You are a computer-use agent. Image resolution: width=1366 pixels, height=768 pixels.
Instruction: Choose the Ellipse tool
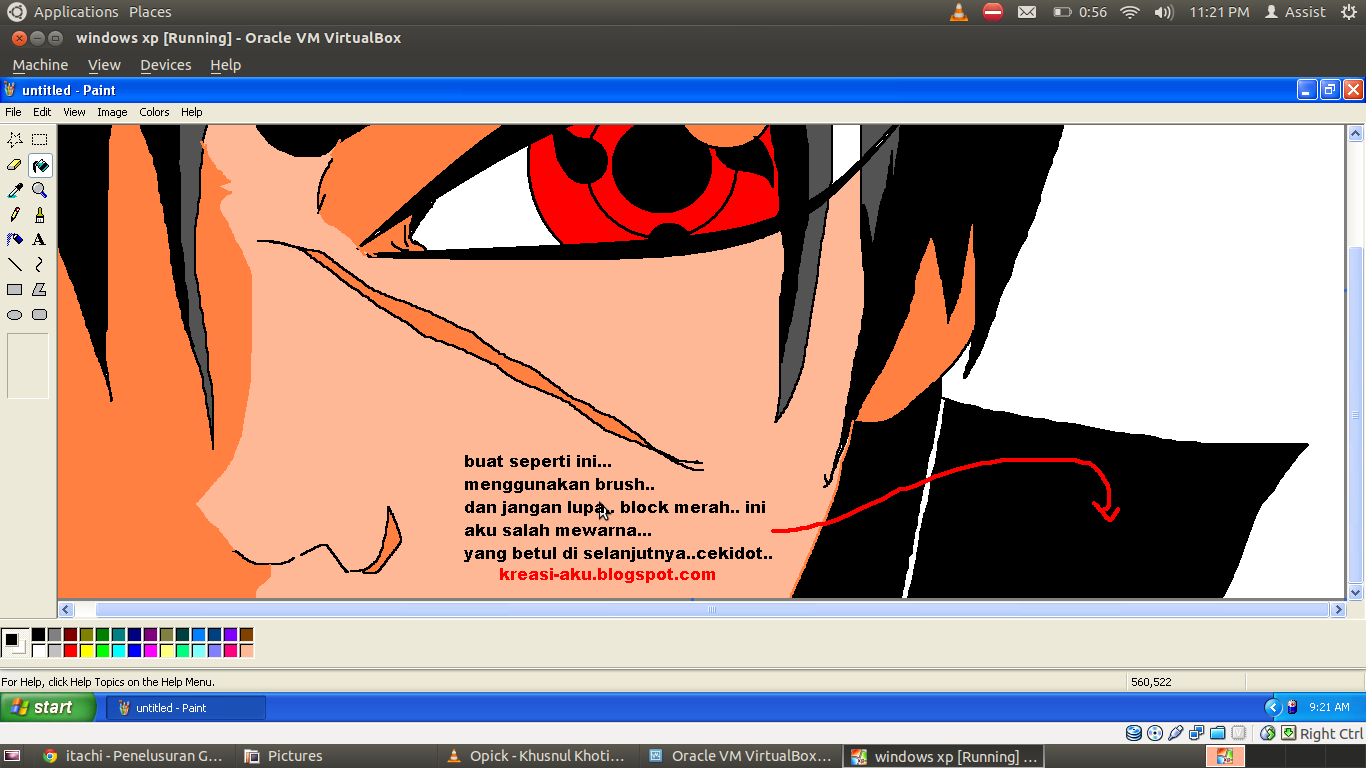point(15,315)
